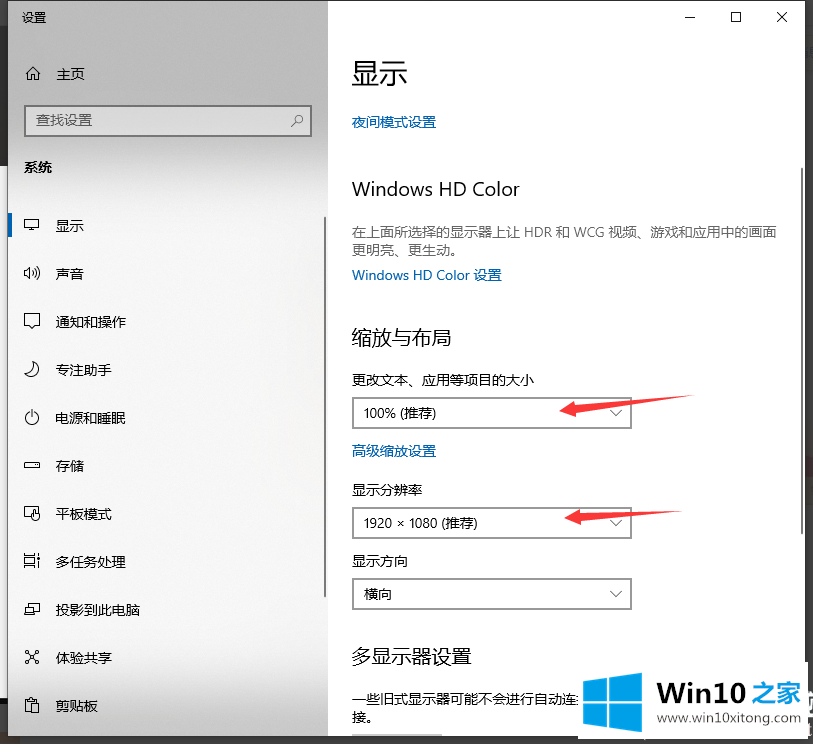Click the Windows HD Color heading

tap(436, 189)
